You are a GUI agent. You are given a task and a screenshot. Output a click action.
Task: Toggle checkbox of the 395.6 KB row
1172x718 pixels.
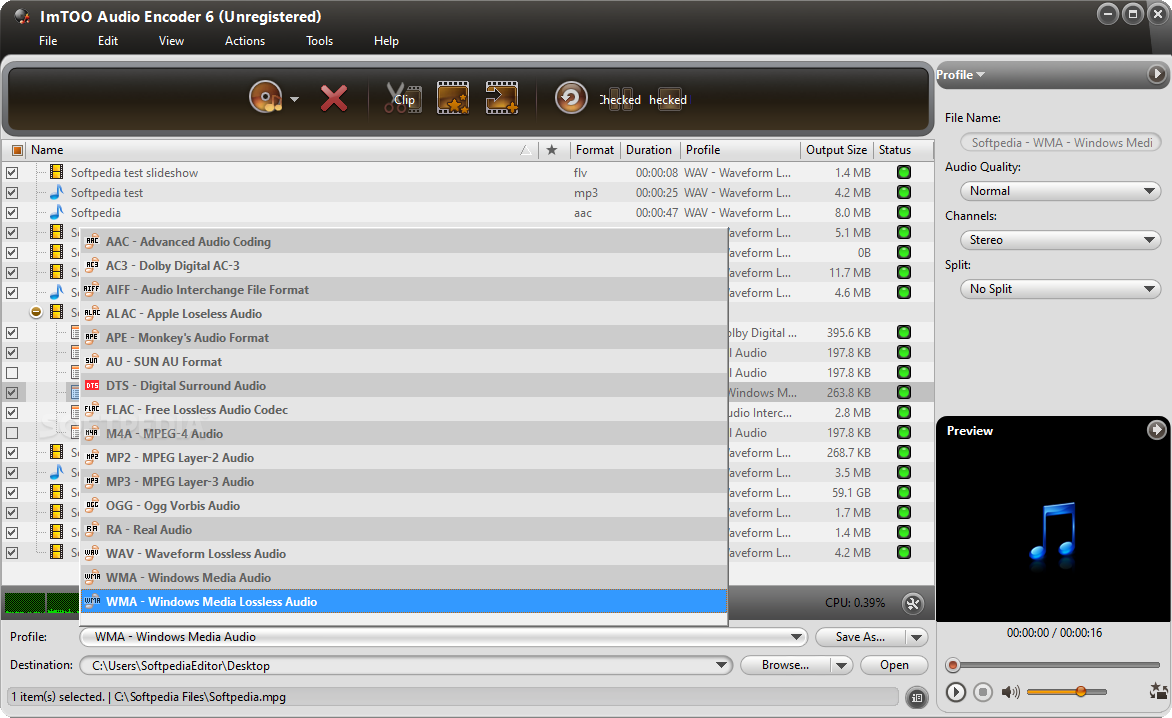pyautogui.click(x=12, y=332)
